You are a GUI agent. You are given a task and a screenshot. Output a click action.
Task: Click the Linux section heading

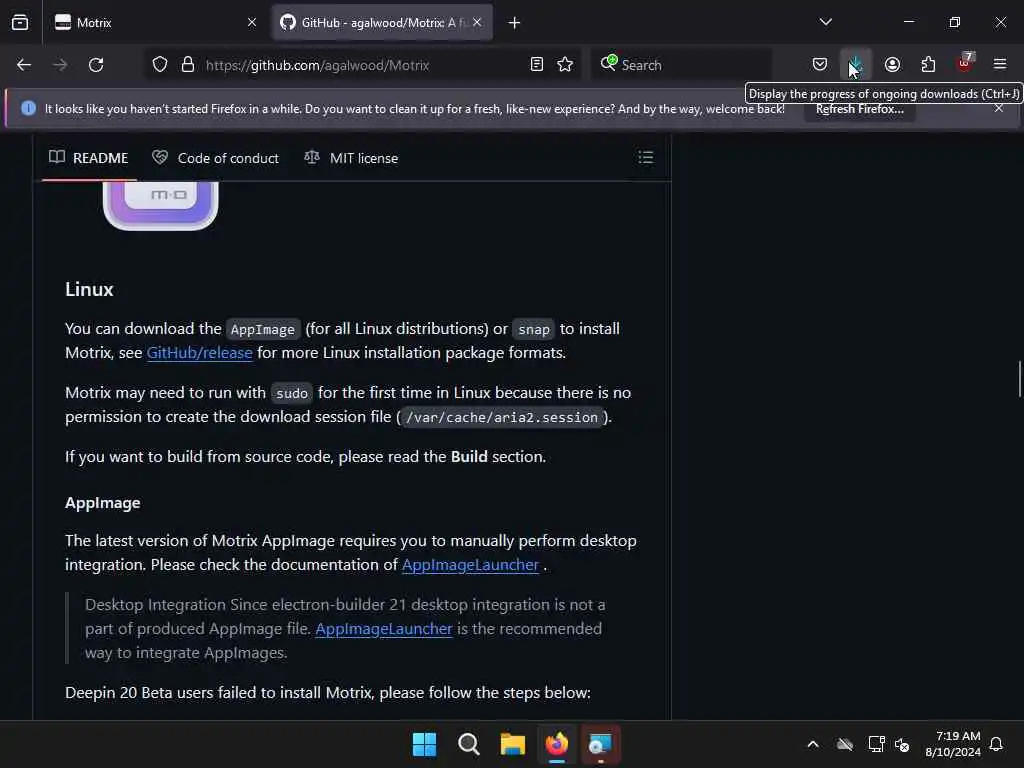tap(89, 289)
